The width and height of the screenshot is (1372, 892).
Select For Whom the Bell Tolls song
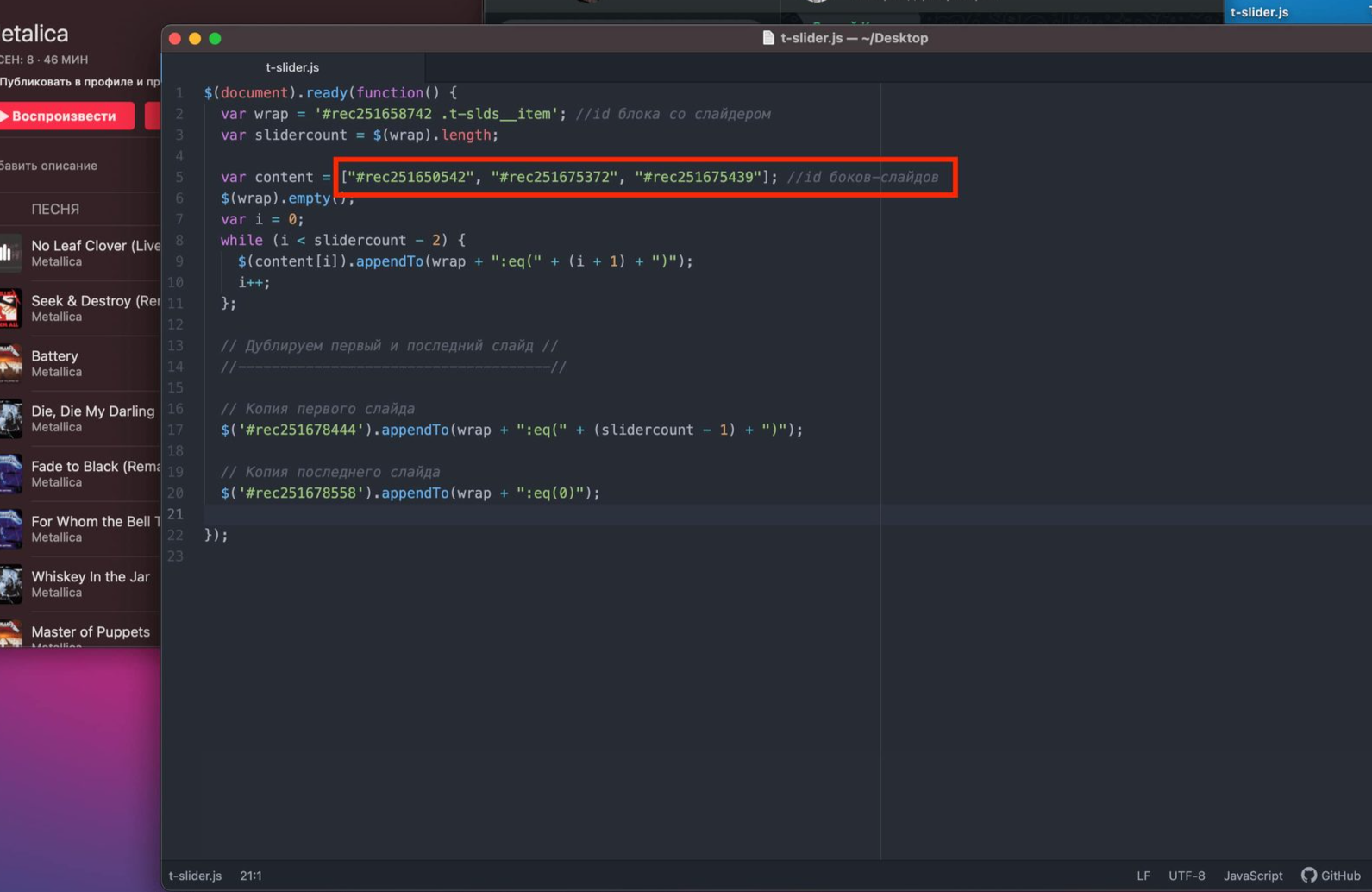pyautogui.click(x=80, y=529)
